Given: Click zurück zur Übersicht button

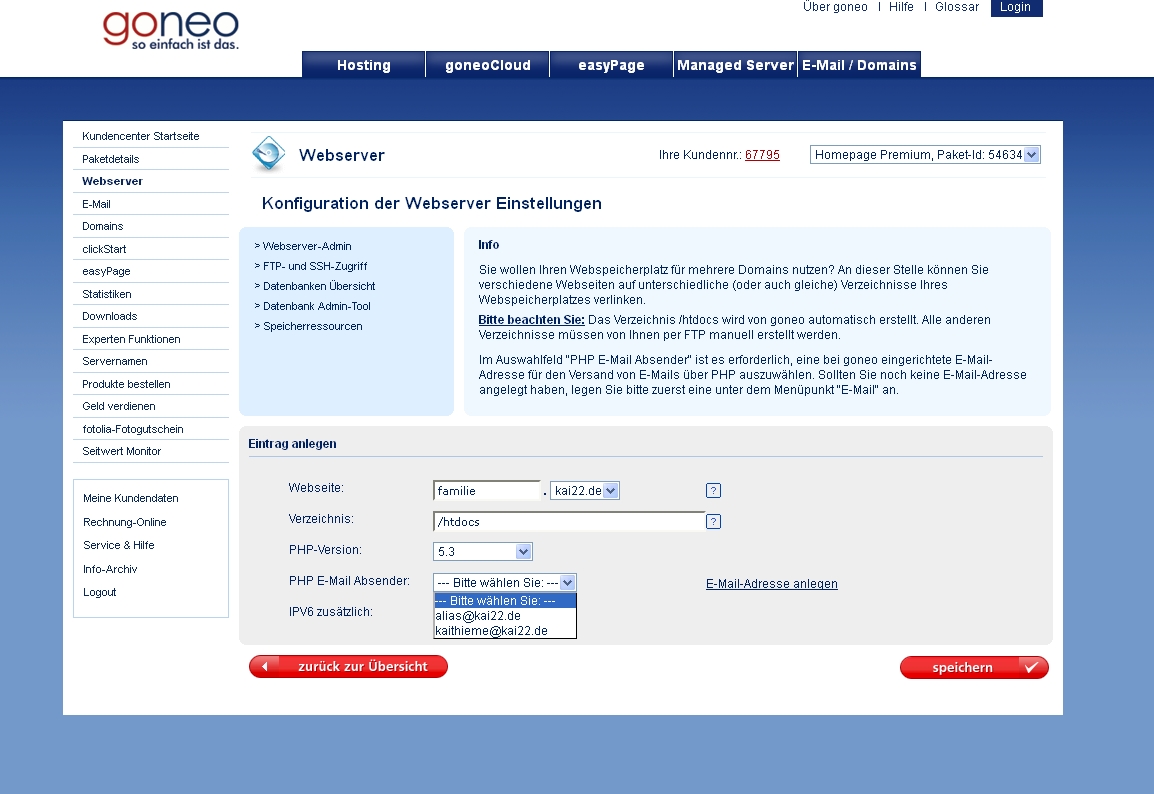Looking at the screenshot, I should point(348,666).
